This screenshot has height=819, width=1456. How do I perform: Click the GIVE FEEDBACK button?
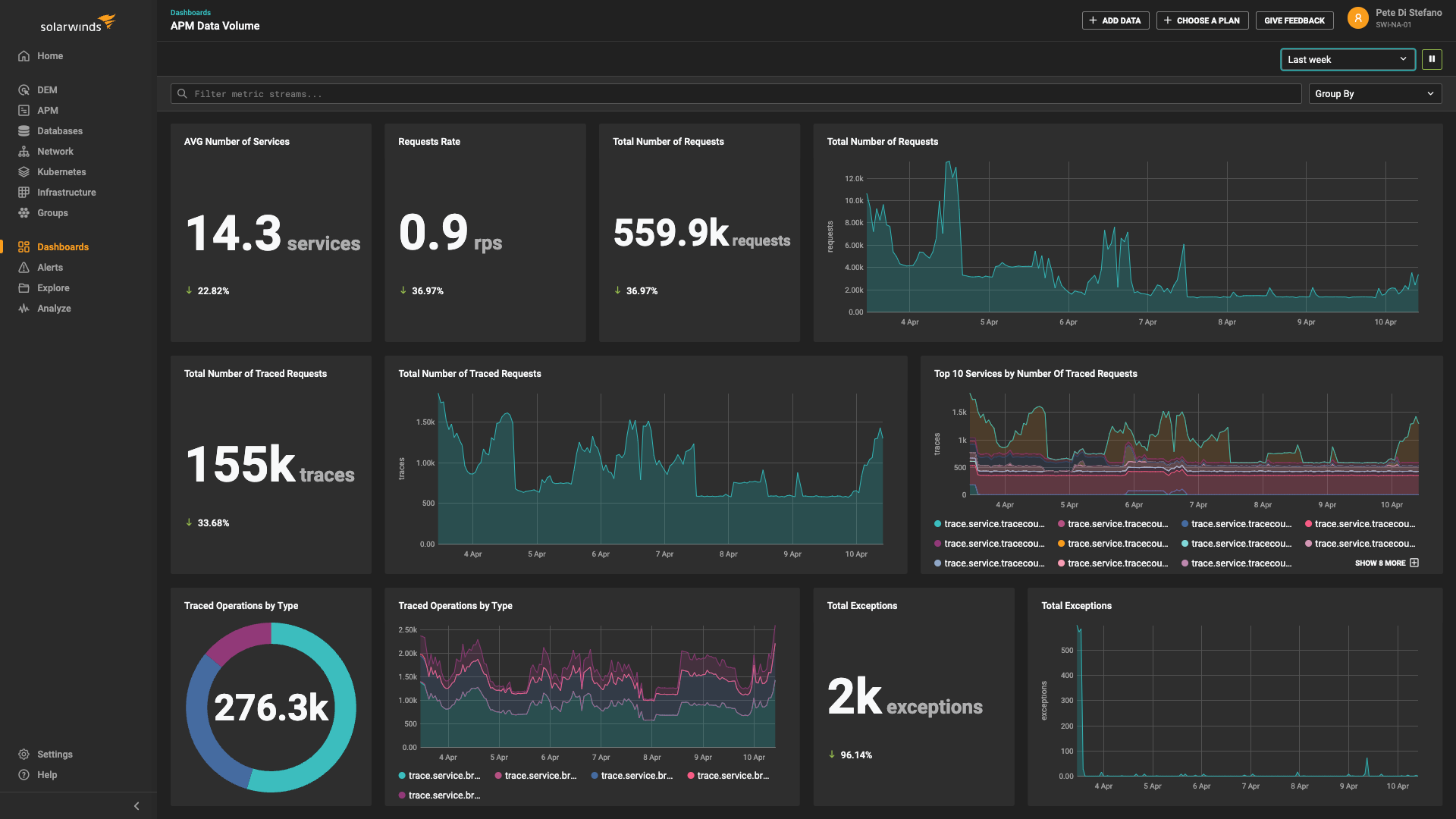click(x=1294, y=20)
